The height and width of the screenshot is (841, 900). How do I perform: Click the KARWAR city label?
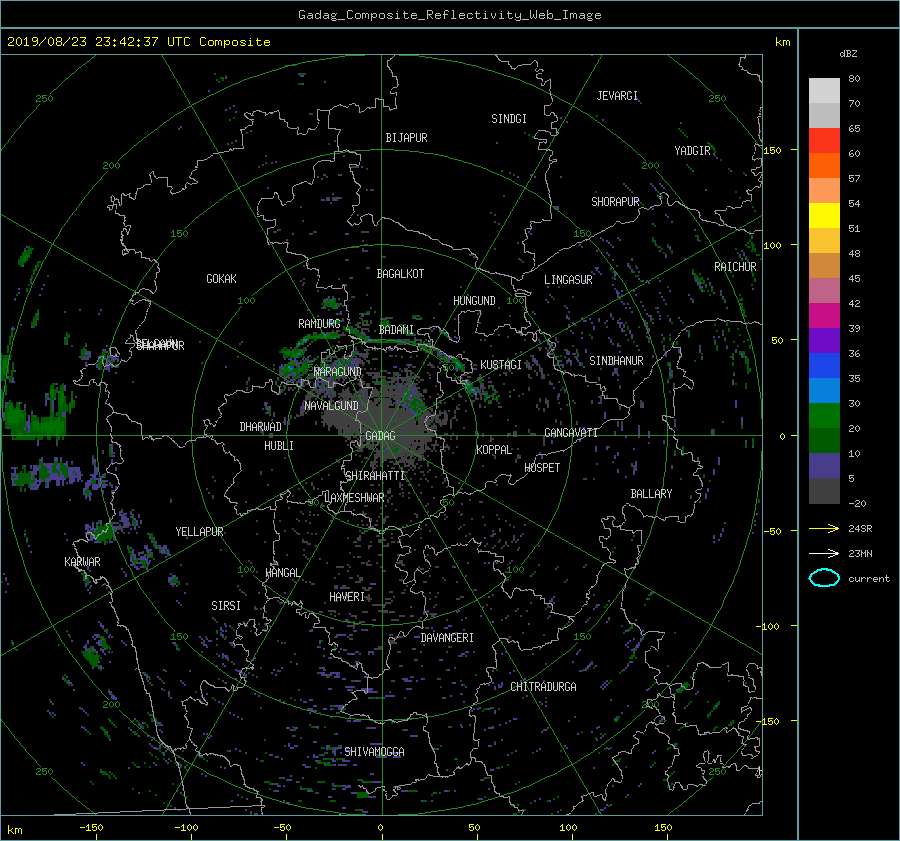[x=82, y=562]
